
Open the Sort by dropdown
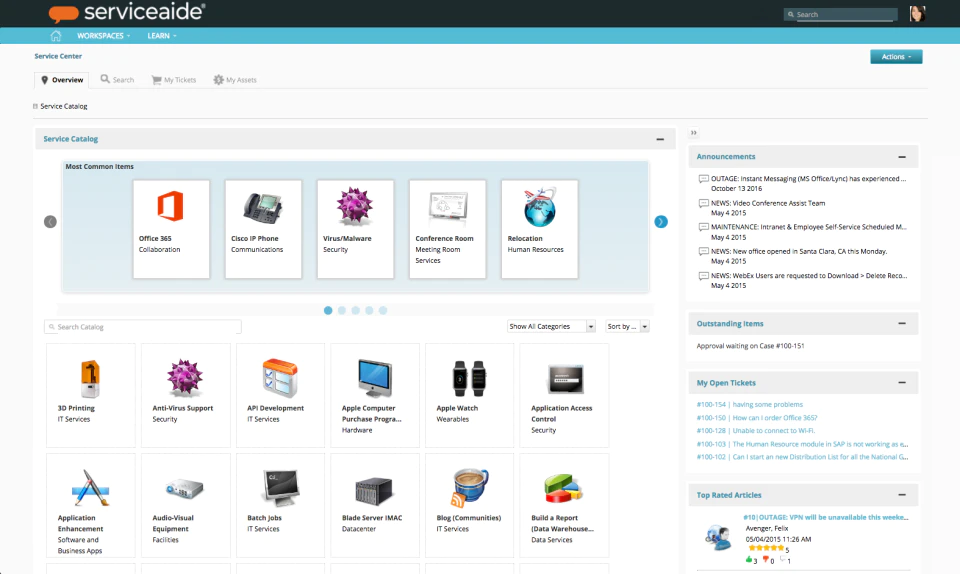pos(627,327)
